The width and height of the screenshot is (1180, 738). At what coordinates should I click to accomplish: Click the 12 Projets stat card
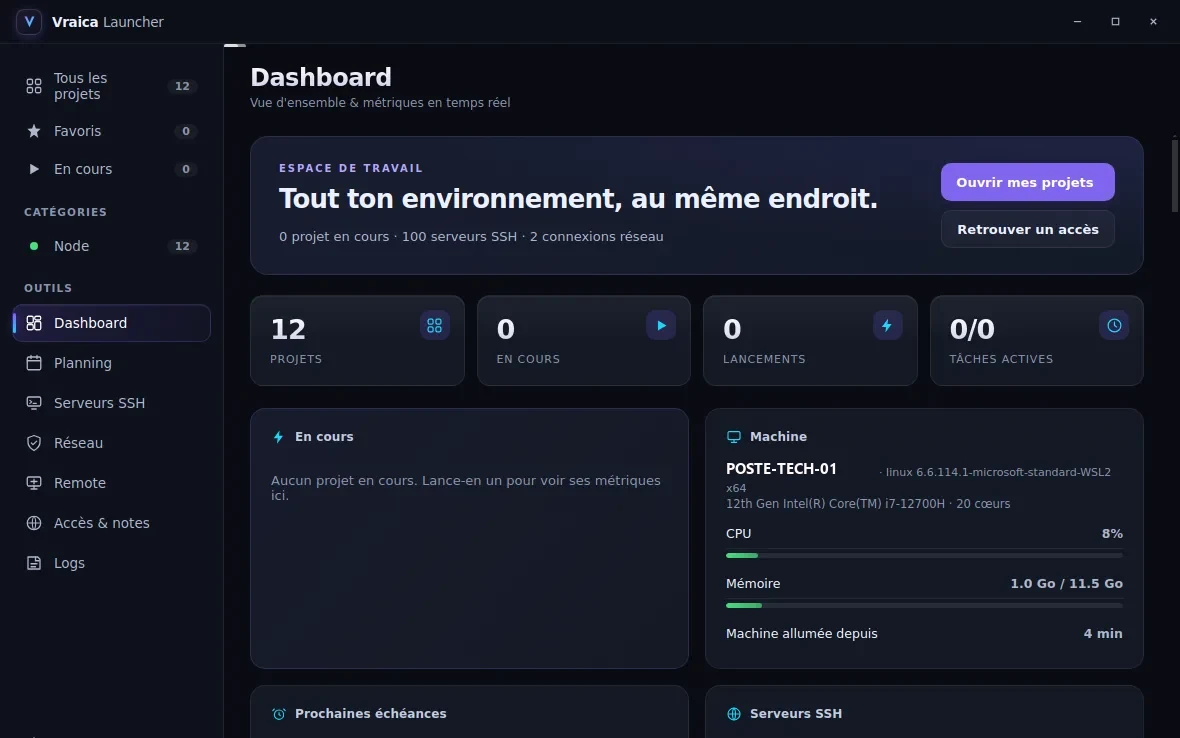357,341
